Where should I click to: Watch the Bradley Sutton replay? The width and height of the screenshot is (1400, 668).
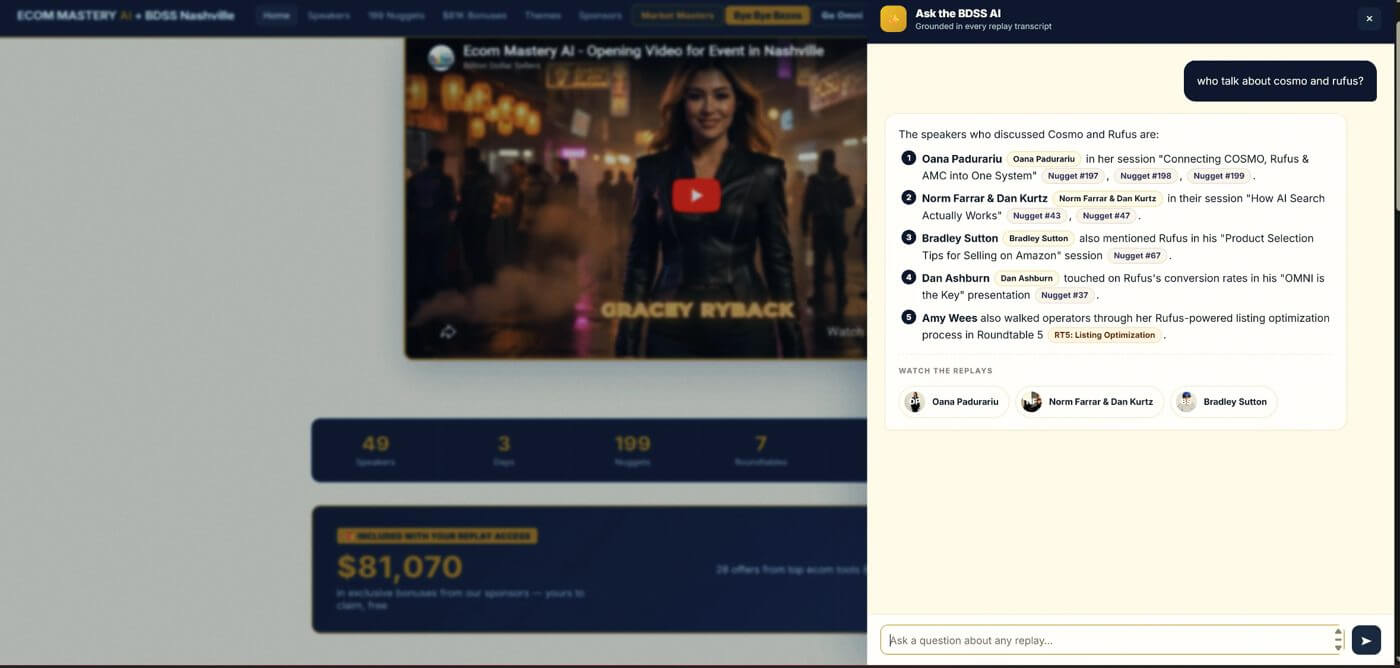click(x=1223, y=402)
